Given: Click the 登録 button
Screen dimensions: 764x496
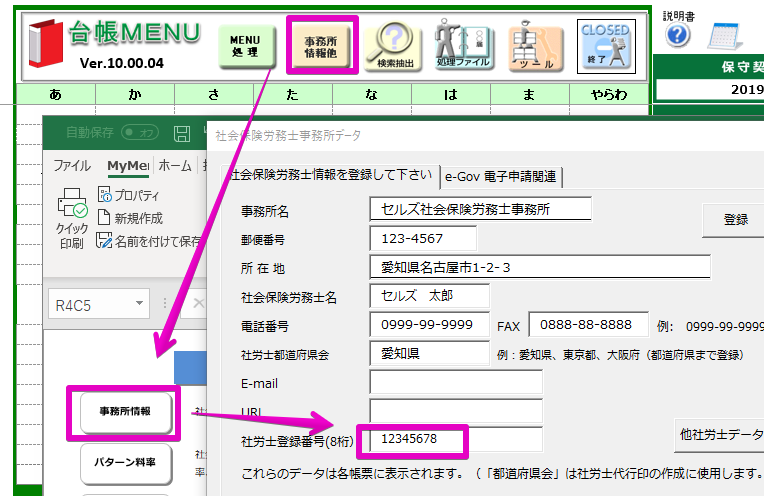Looking at the screenshot, I should point(735,220).
